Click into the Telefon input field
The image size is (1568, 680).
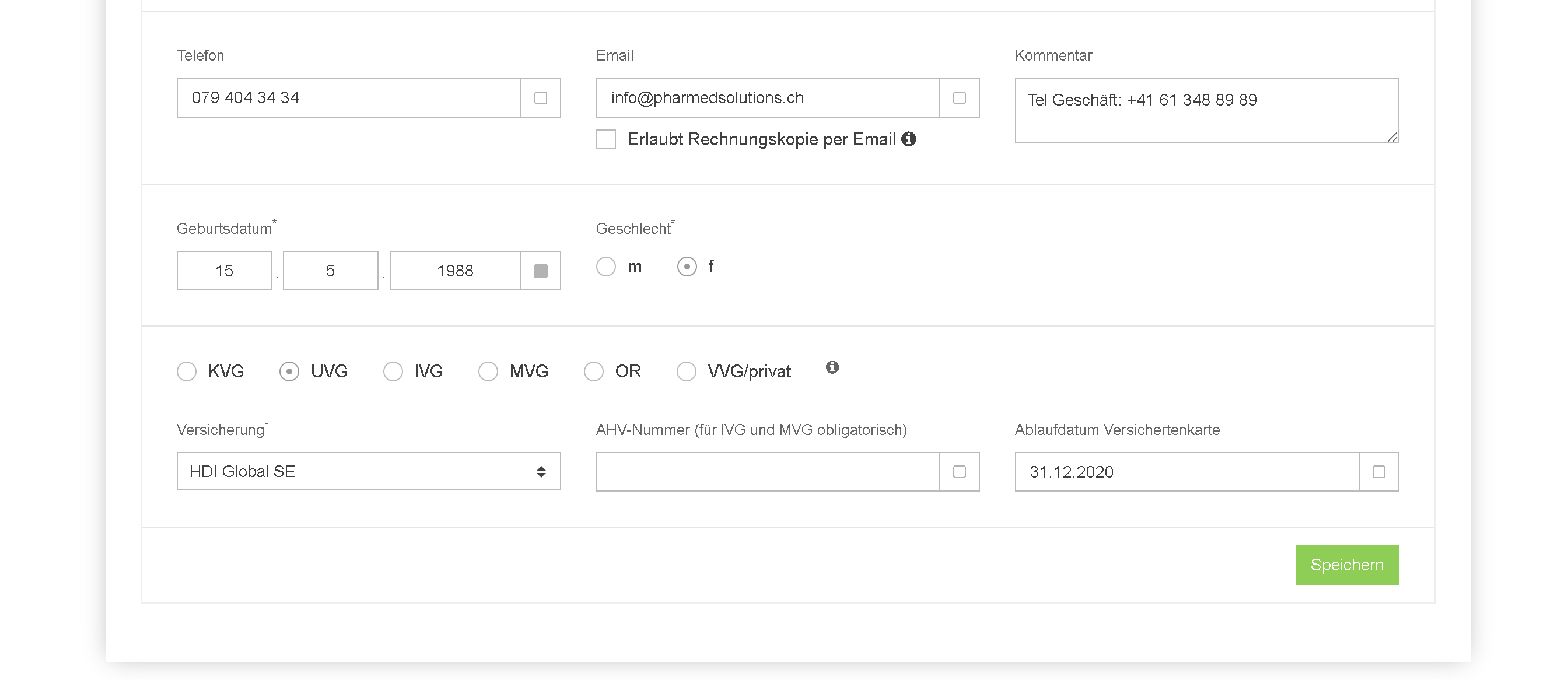[349, 98]
